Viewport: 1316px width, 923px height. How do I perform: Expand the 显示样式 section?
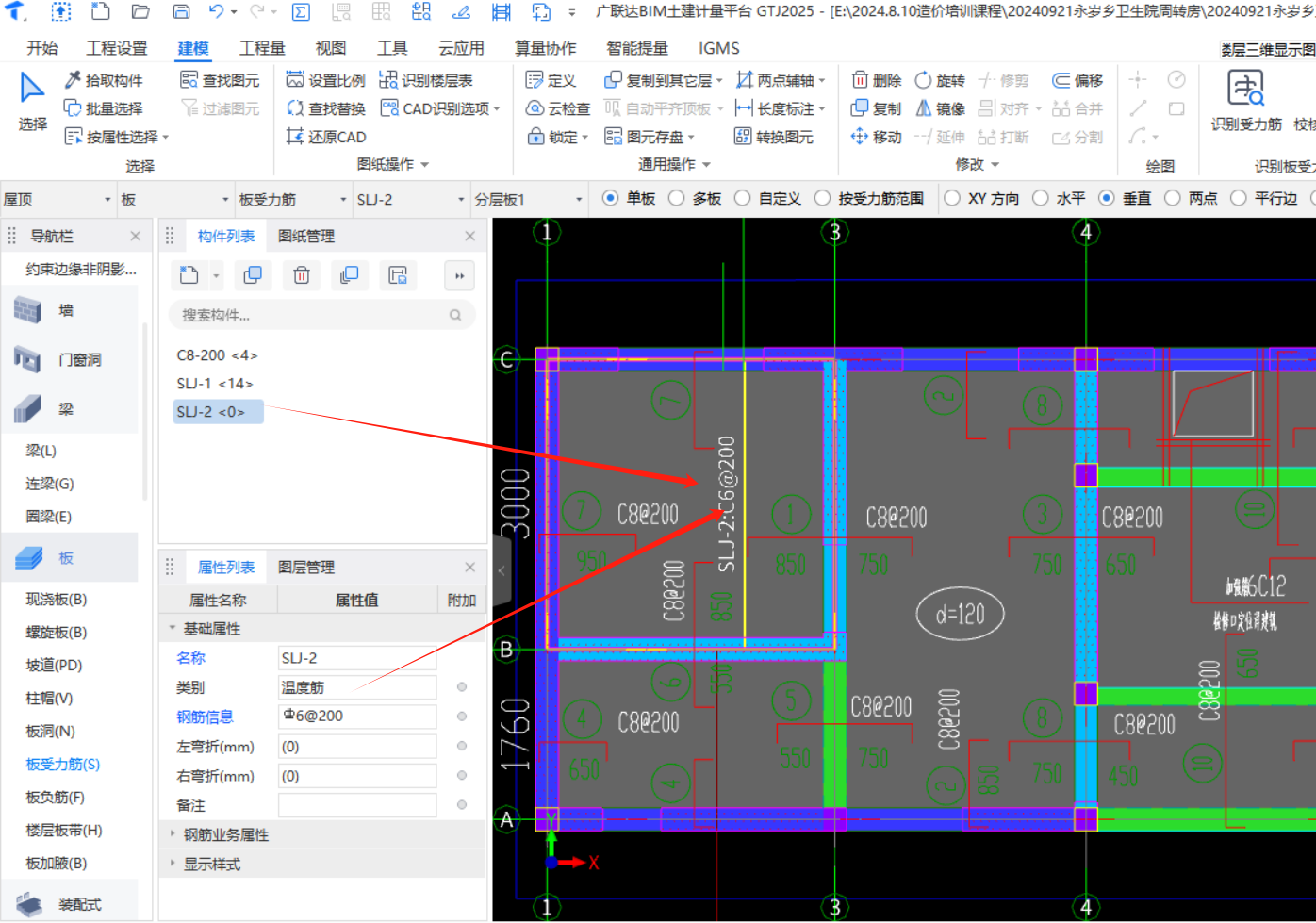173,865
